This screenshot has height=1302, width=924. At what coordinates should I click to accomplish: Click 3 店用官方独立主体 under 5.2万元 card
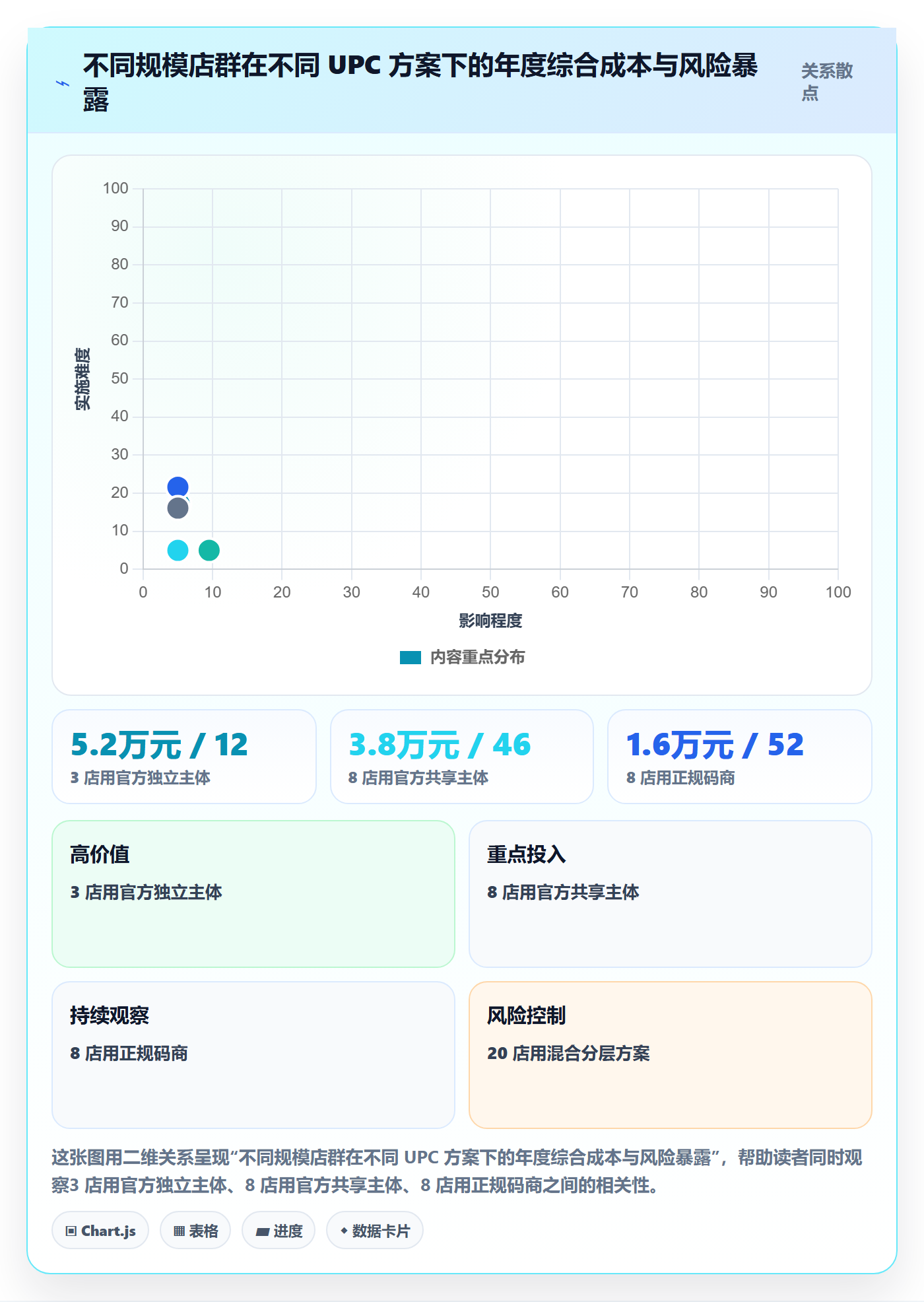141,778
